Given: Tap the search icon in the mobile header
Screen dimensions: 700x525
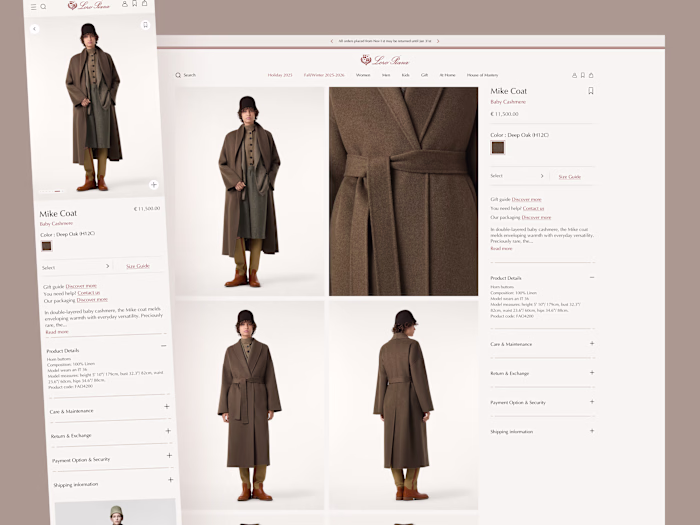Looking at the screenshot, I should click(43, 7).
